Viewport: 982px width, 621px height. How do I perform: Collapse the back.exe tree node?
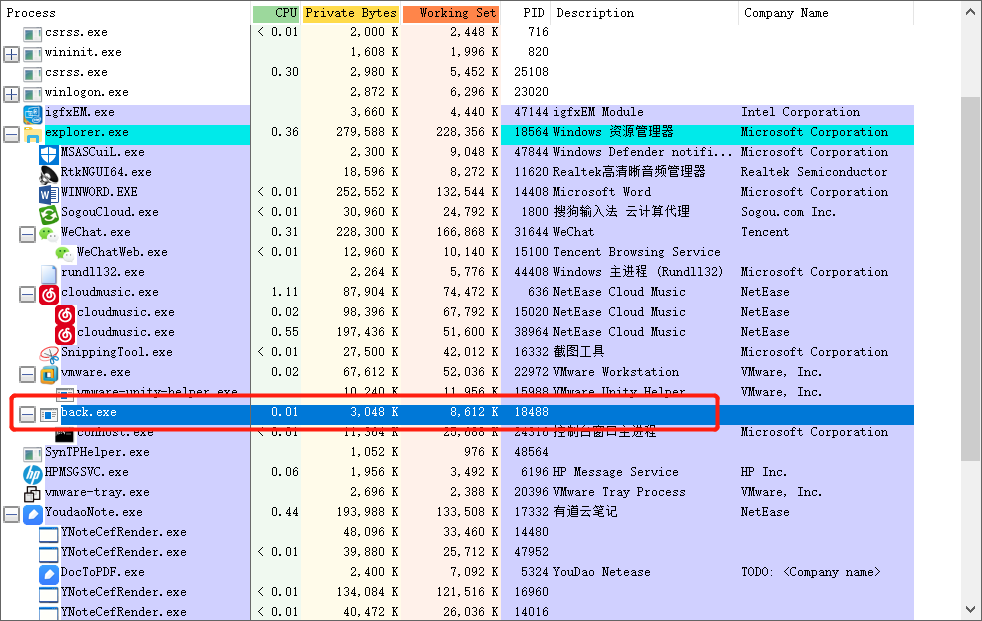[27, 414]
